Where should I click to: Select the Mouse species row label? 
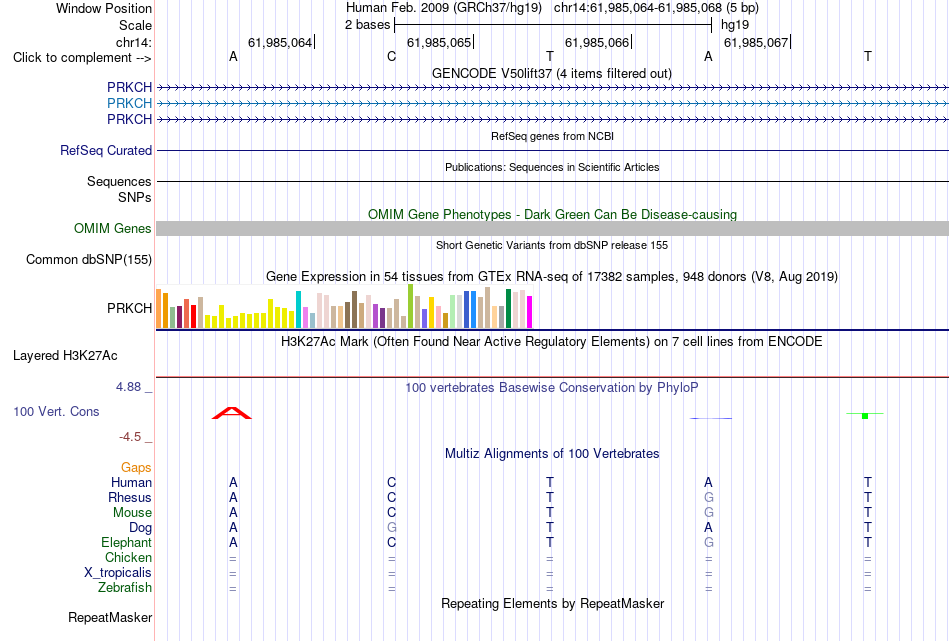pos(132,513)
